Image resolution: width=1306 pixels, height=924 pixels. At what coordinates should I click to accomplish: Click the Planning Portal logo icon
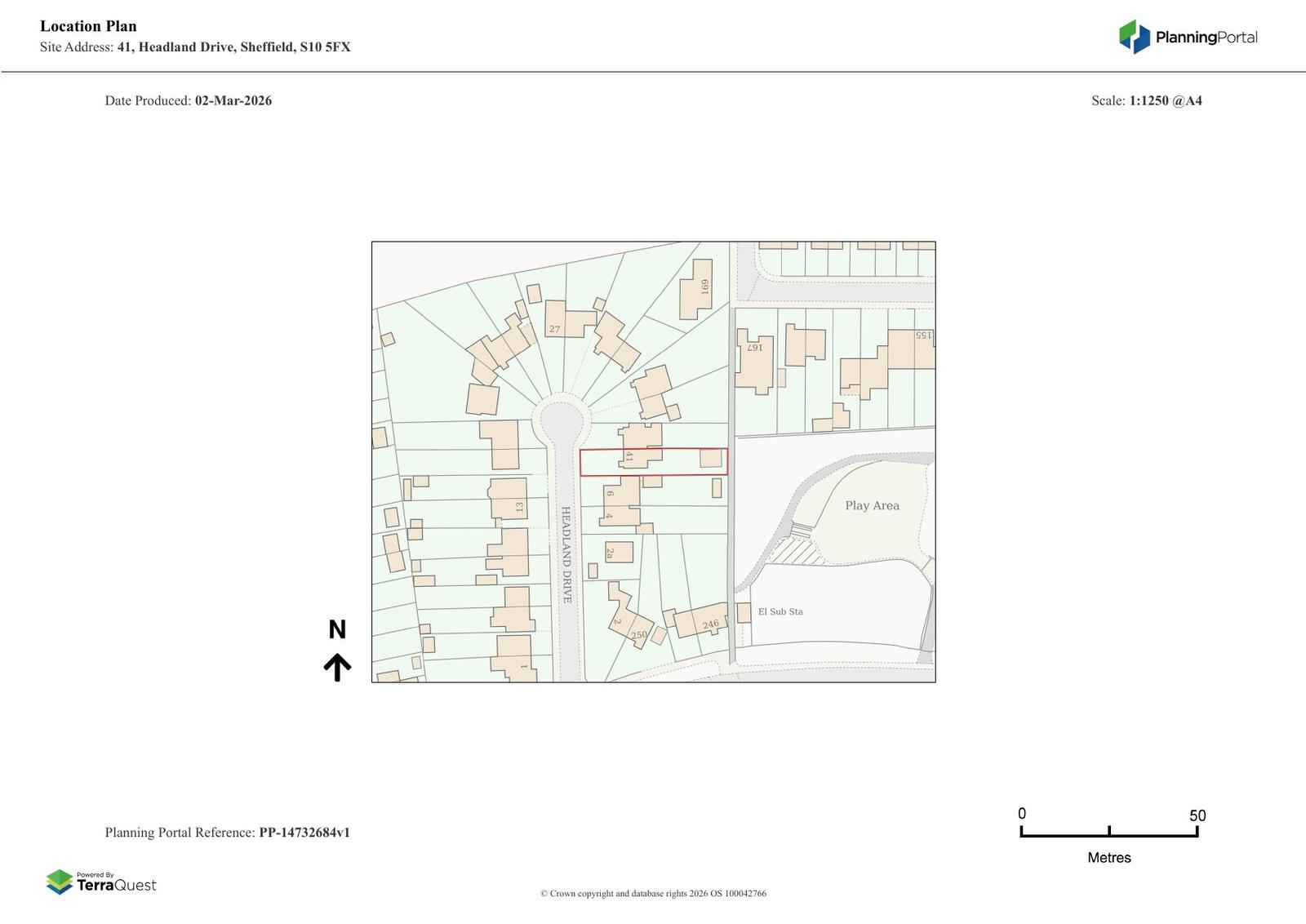pyautogui.click(x=1134, y=37)
